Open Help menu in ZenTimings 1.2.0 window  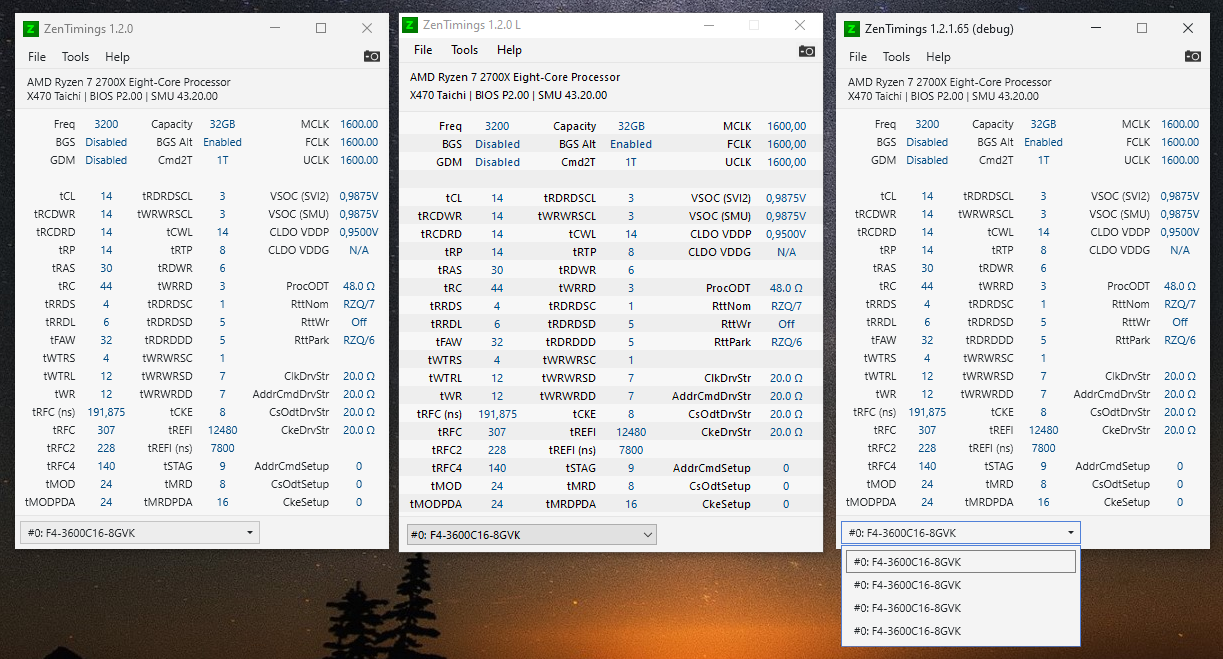[x=117, y=57]
